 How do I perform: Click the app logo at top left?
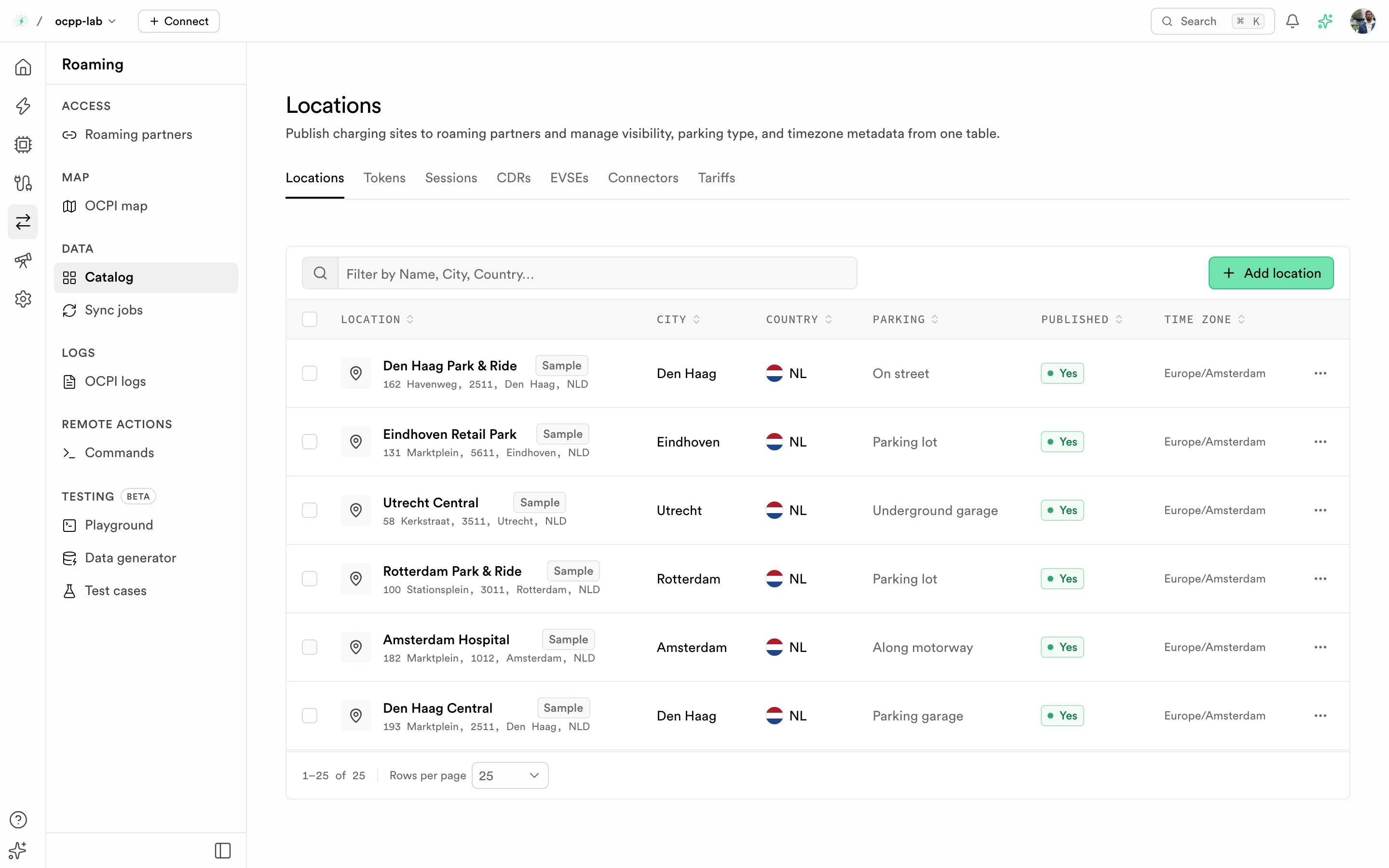pos(21,21)
